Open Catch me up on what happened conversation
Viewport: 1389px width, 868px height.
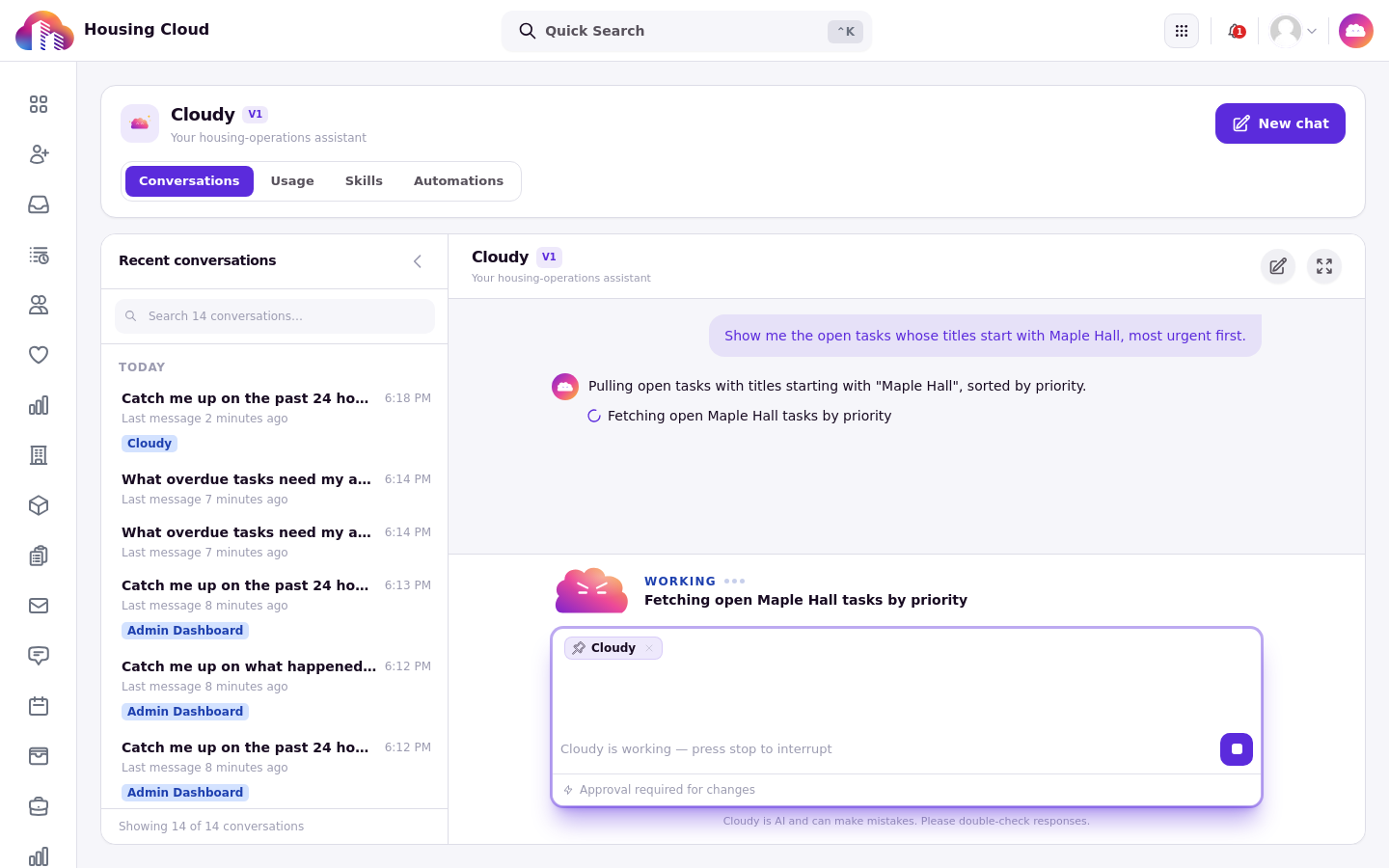tap(275, 689)
